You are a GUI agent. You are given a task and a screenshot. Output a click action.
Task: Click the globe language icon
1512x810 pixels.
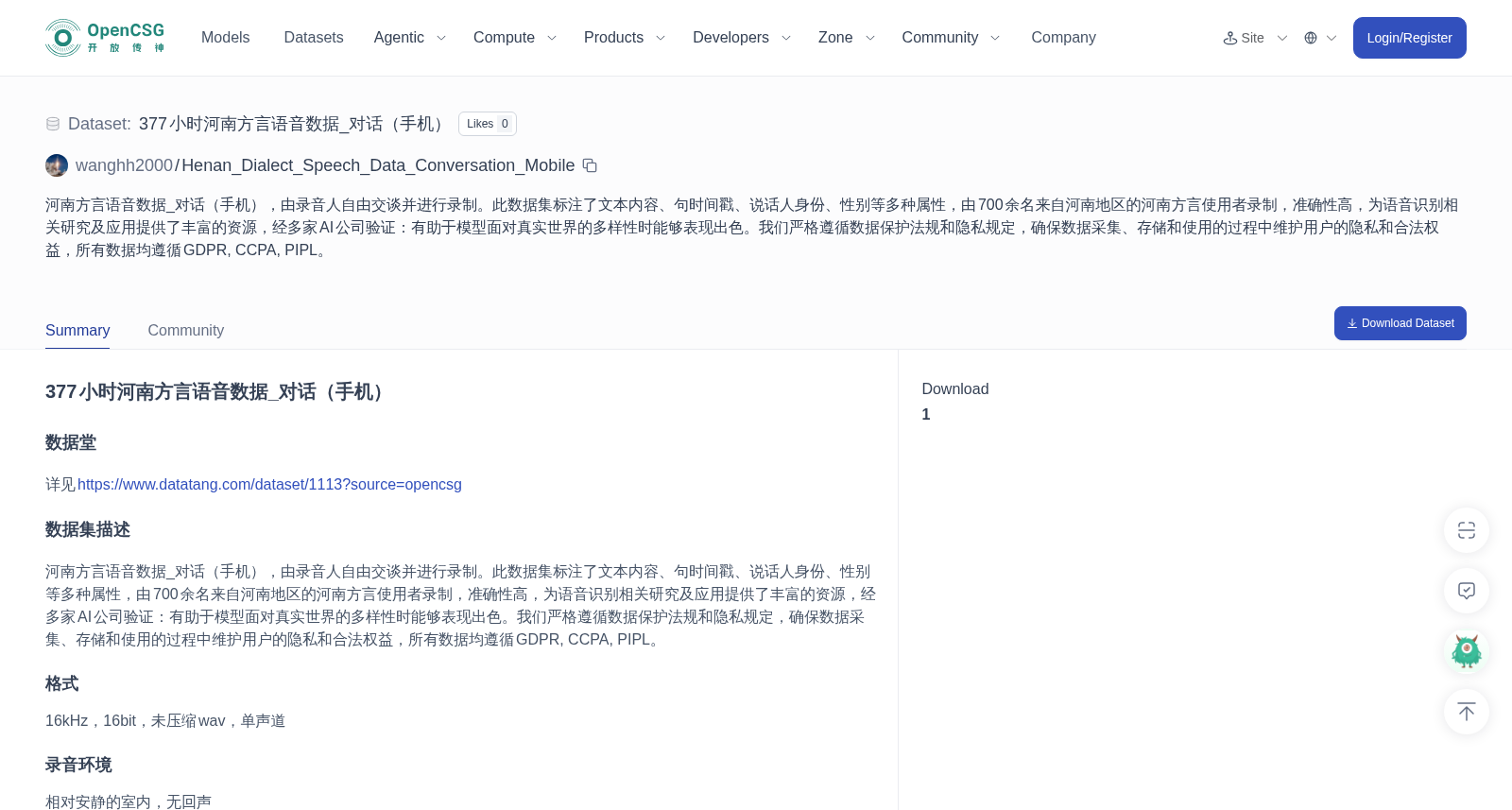1311,38
